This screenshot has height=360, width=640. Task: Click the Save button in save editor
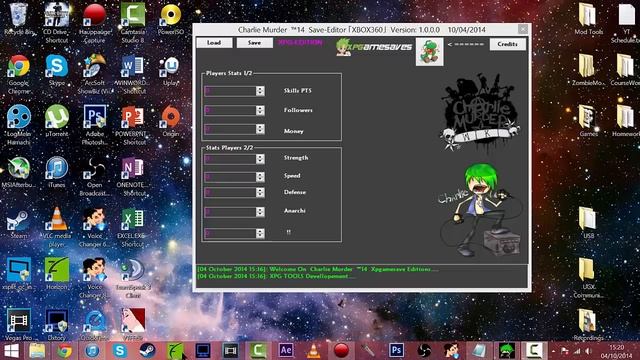(x=254, y=43)
